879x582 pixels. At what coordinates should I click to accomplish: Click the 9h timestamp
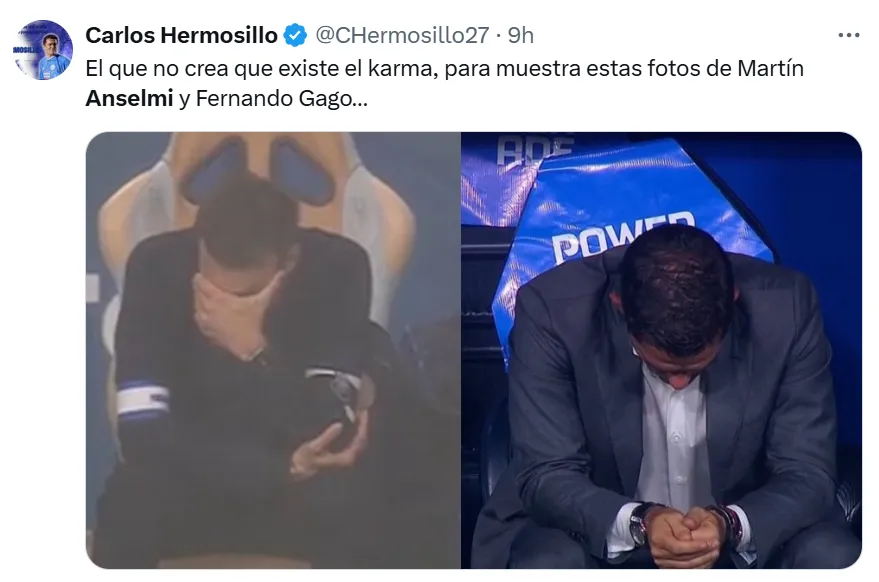tap(521, 35)
